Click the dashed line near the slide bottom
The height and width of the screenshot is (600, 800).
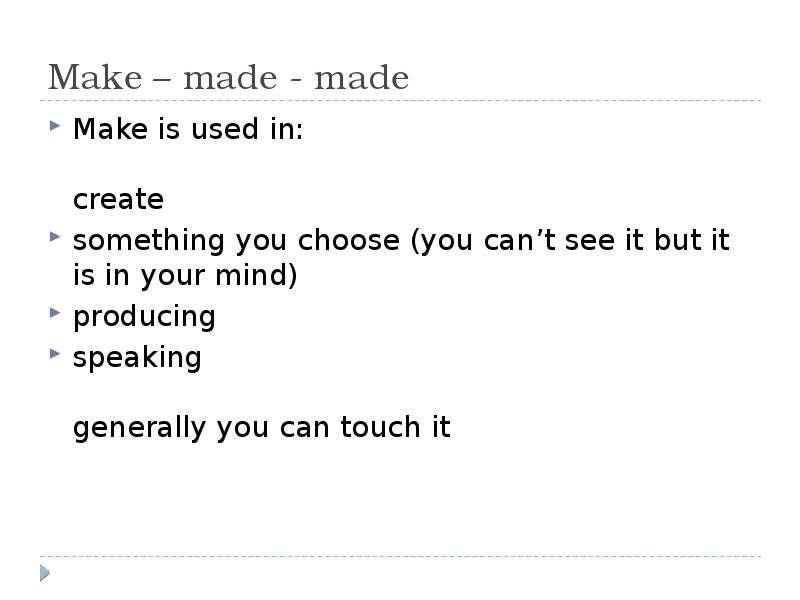click(x=400, y=556)
